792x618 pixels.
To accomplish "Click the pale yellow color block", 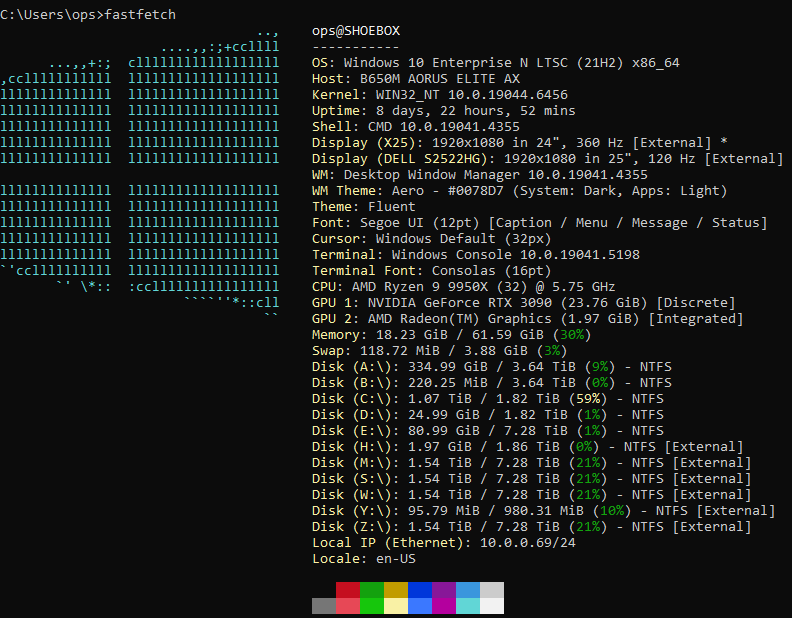I will point(396,606).
